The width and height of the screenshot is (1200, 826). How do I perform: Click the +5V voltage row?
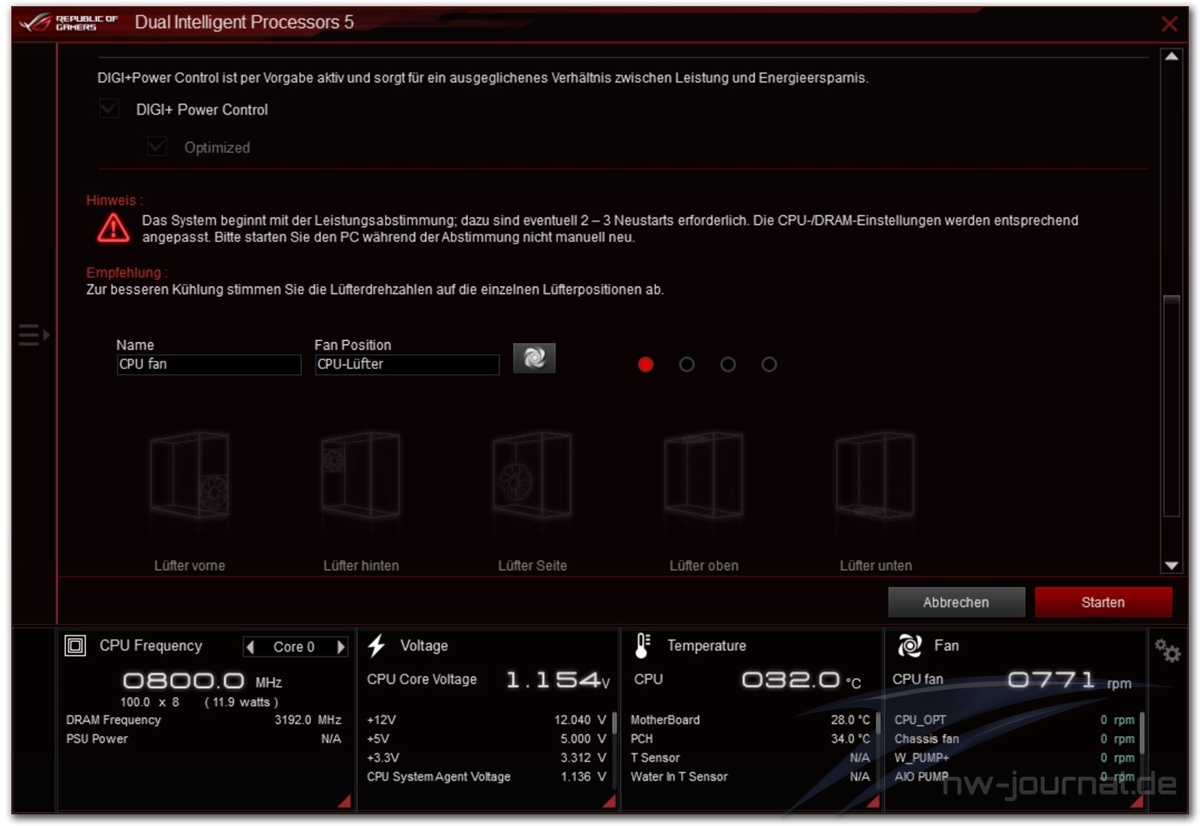tap(487, 739)
